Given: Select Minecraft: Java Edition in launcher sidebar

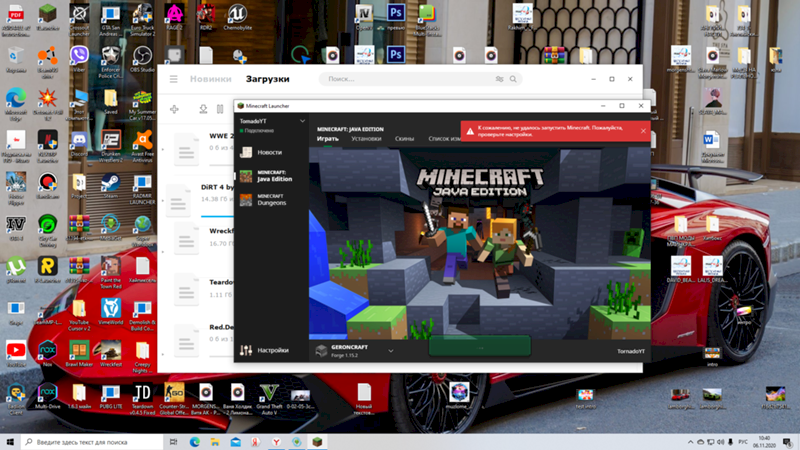Looking at the screenshot, I should (x=270, y=176).
